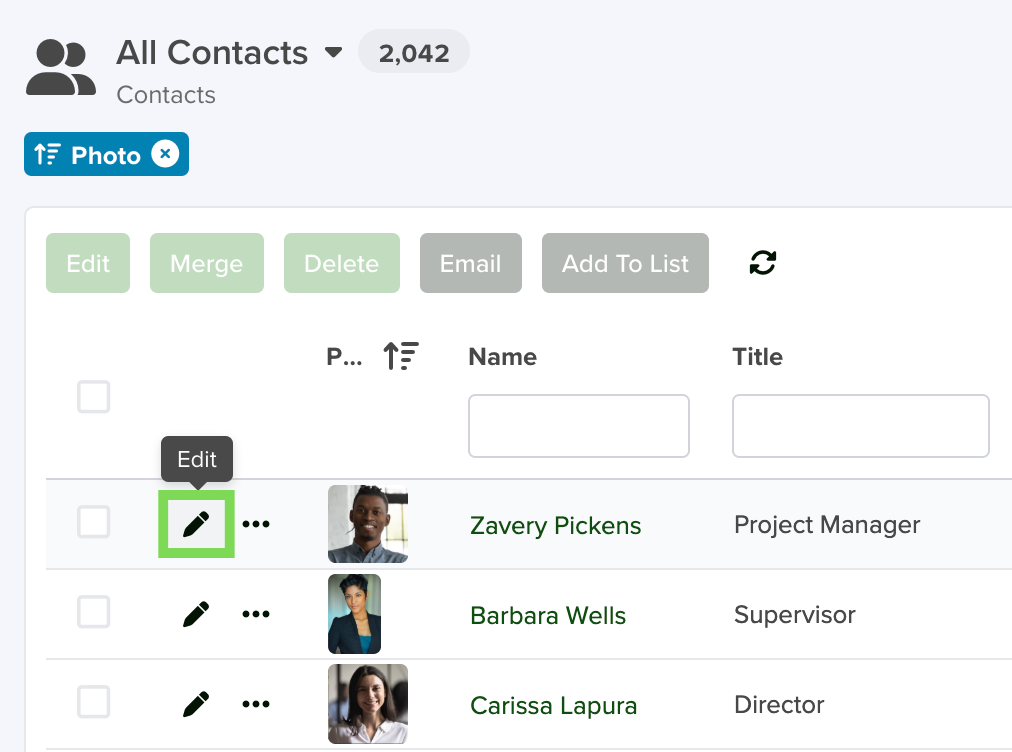Image resolution: width=1012 pixels, height=752 pixels.
Task: Check the box for Zavery Pickens
Action: pyautogui.click(x=94, y=522)
